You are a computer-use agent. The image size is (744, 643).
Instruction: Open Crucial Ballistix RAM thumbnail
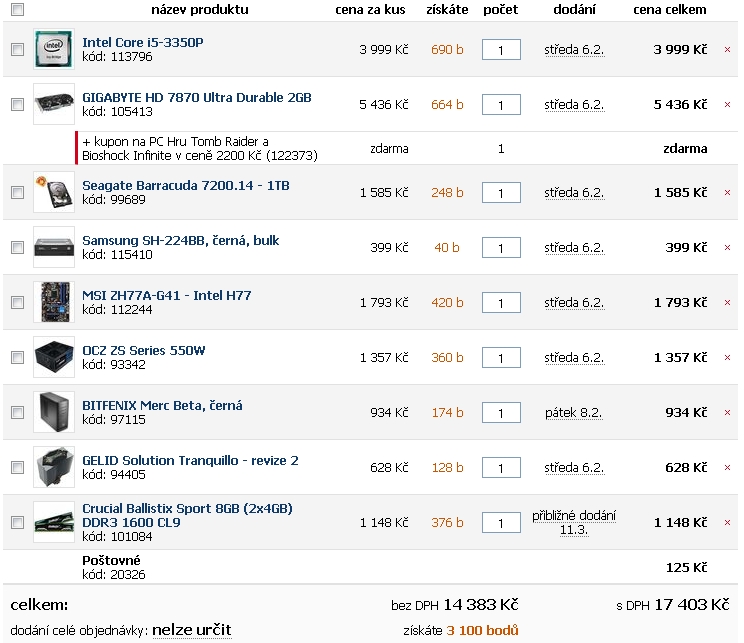coord(54,522)
